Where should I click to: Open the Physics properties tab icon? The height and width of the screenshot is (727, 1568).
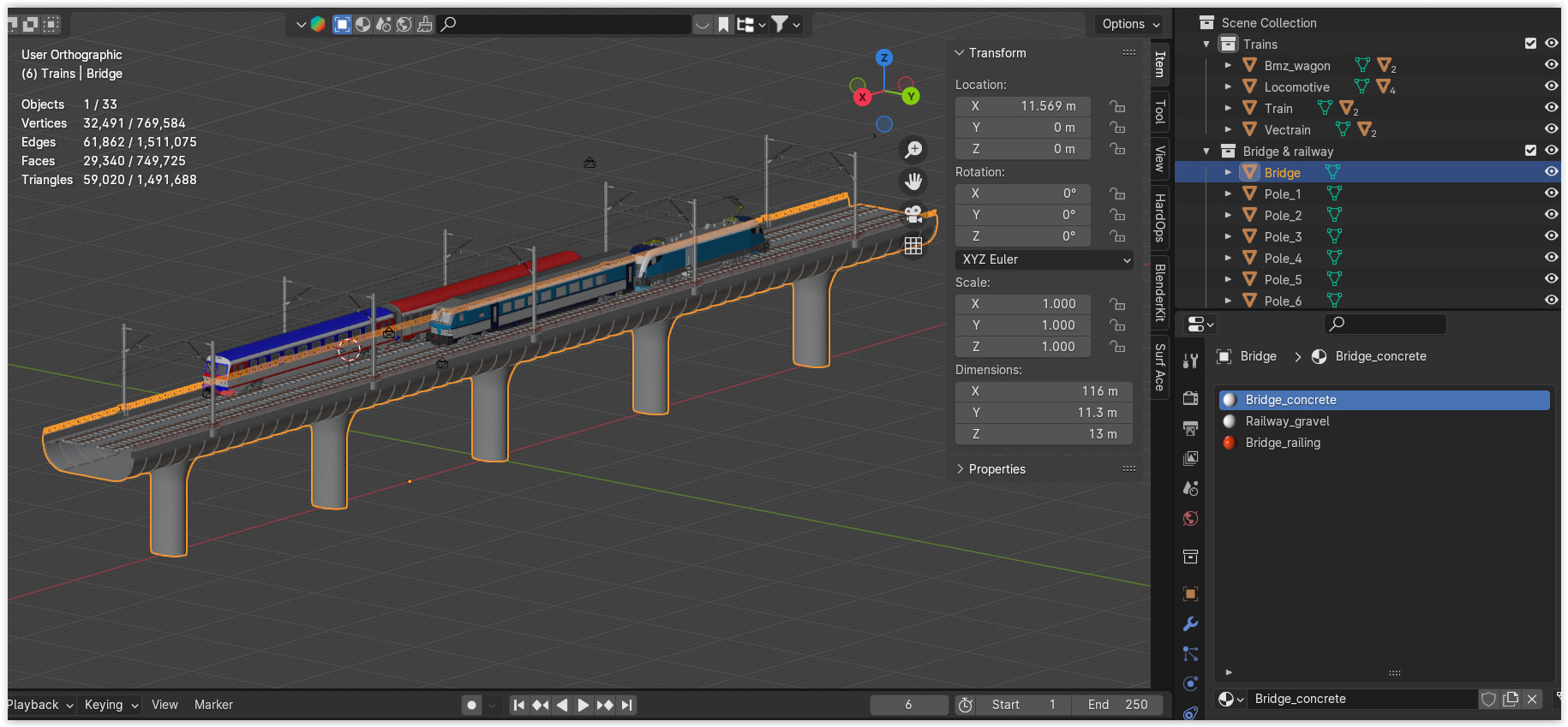(x=1190, y=683)
